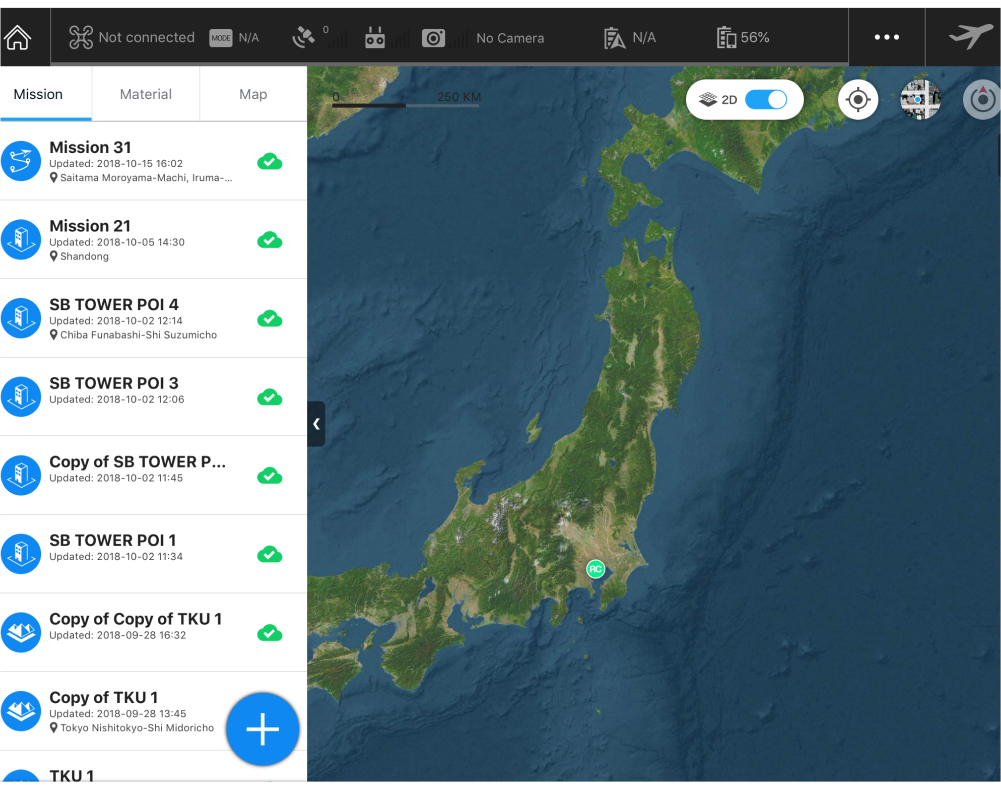Check the 56% device battery icon

point(726,38)
